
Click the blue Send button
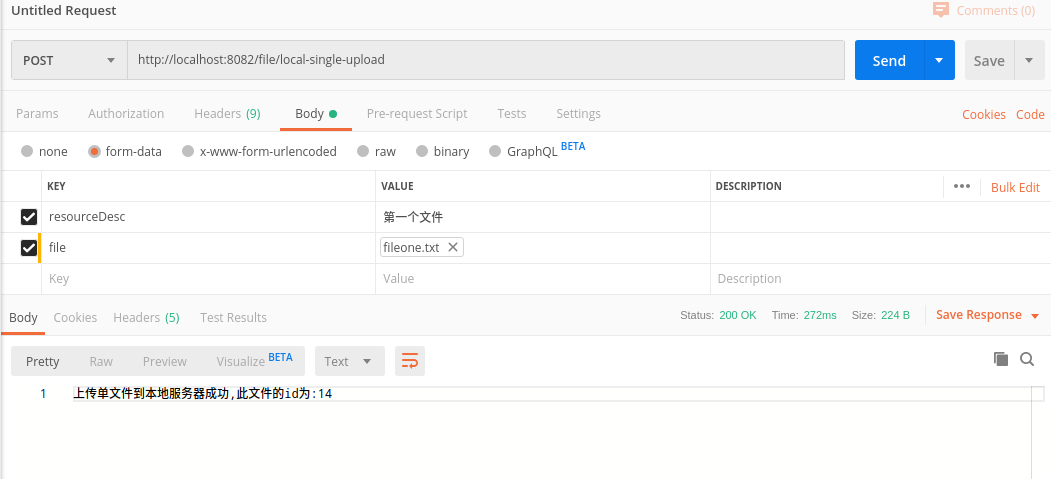[888, 60]
